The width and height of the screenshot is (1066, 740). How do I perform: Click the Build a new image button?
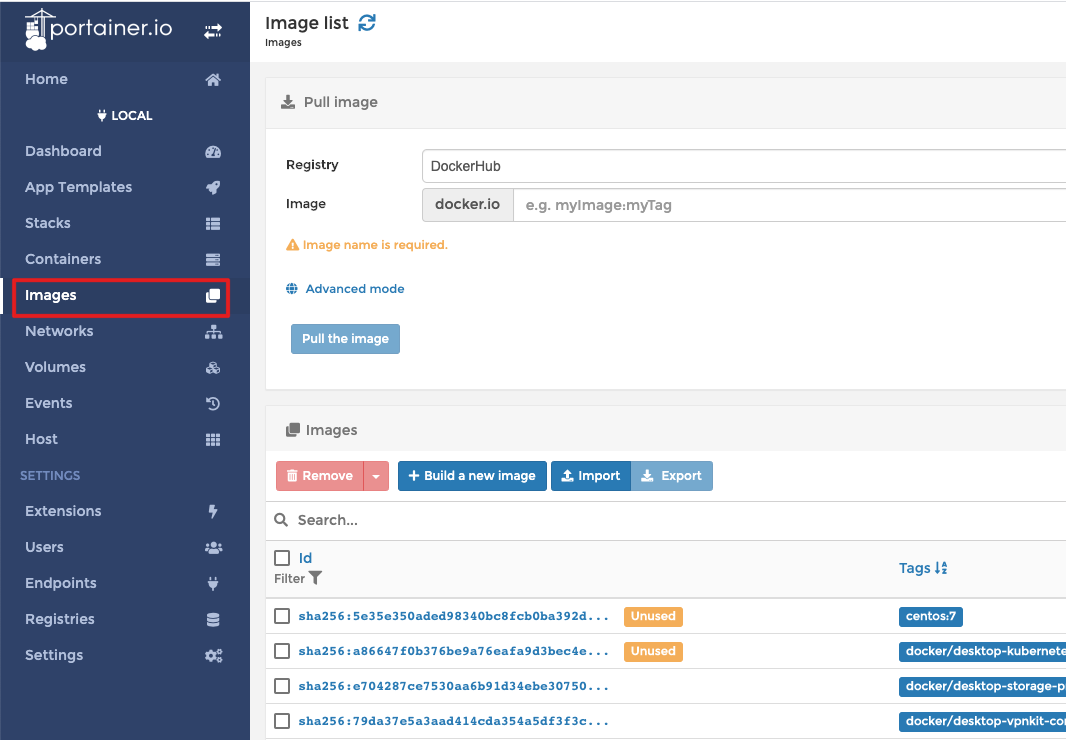(472, 476)
